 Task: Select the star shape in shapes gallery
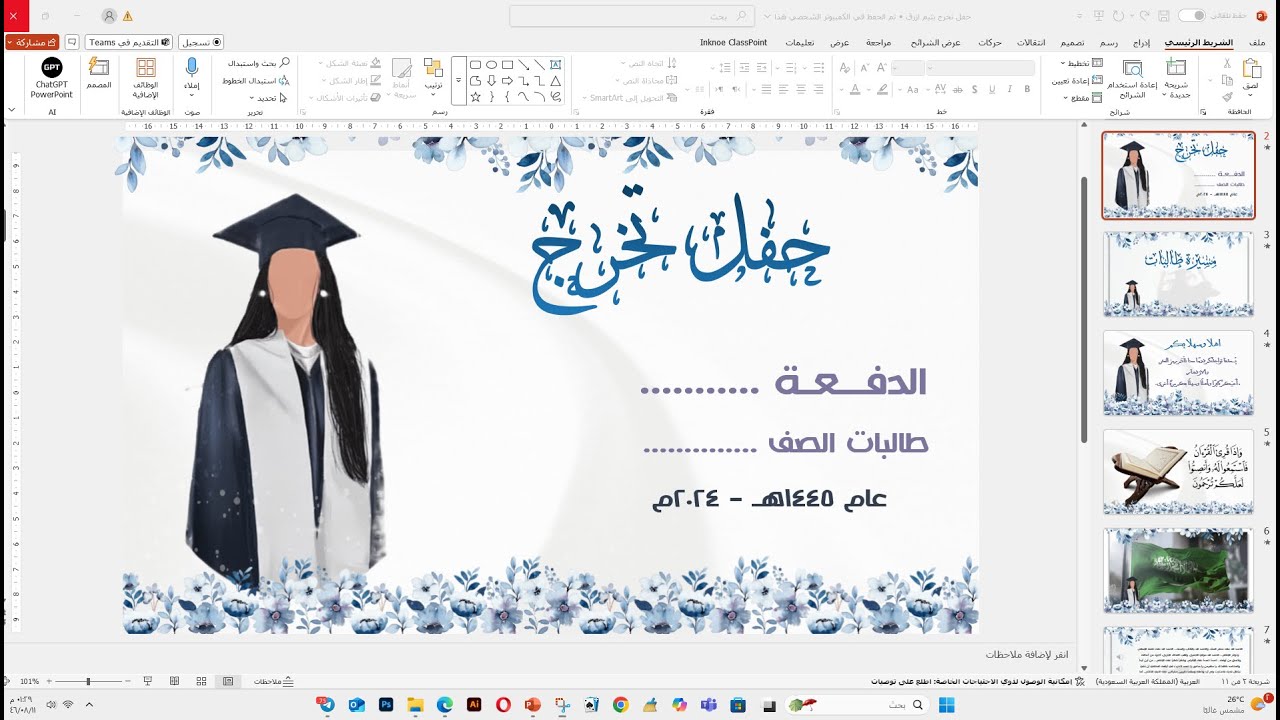[x=475, y=97]
